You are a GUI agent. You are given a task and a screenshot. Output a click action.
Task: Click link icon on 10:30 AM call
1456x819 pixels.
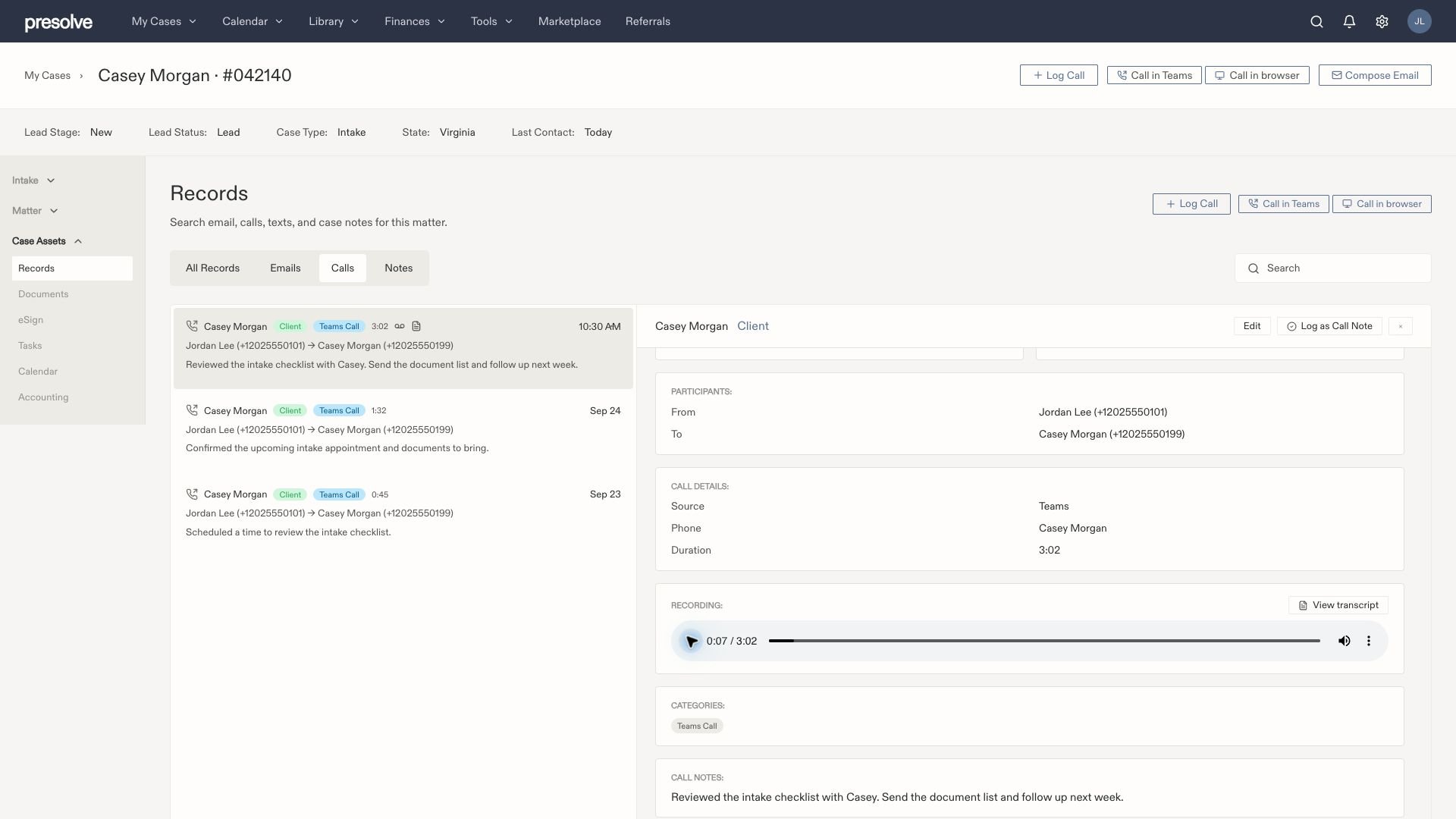[400, 326]
